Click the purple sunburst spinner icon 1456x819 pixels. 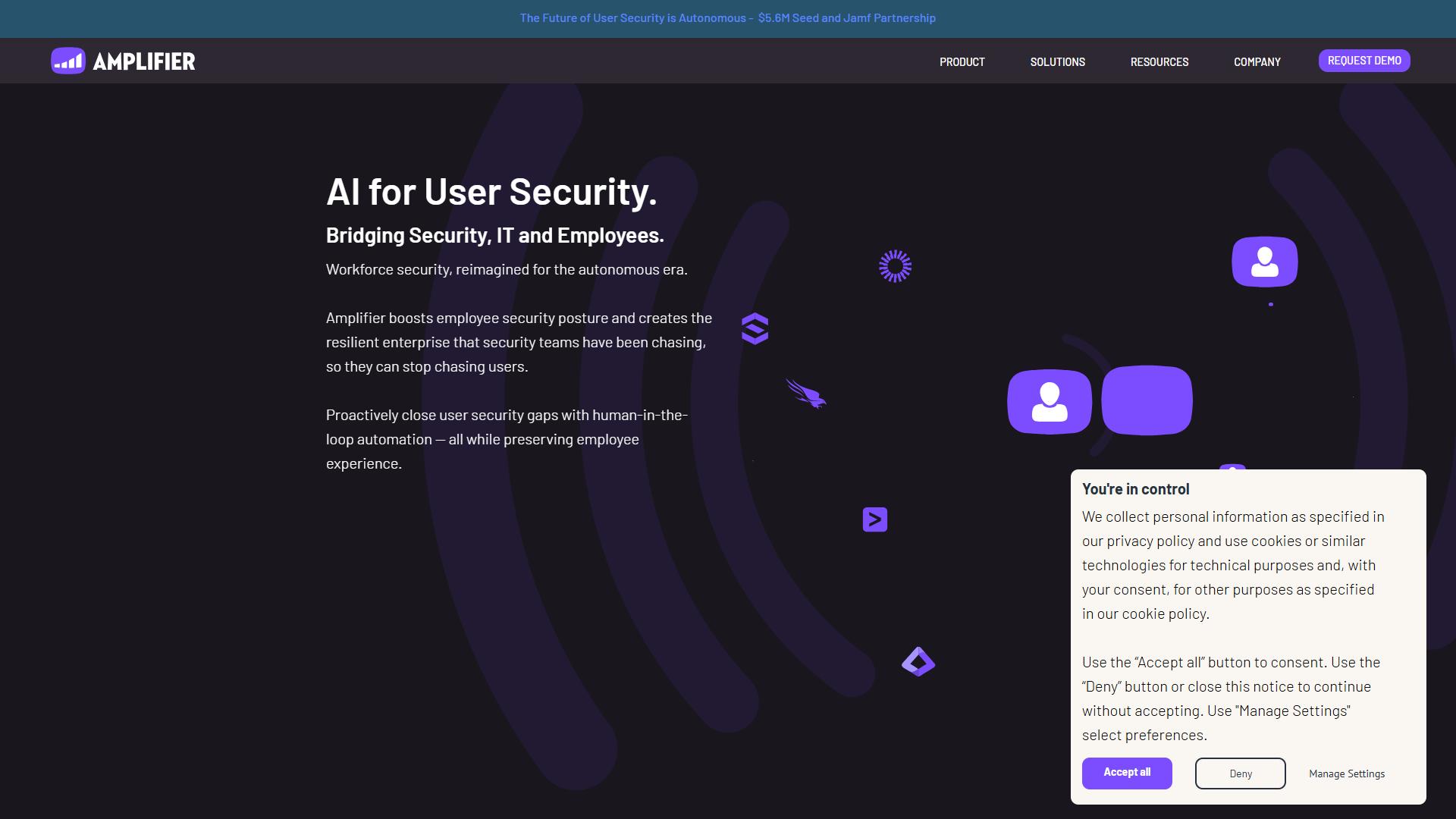895,266
